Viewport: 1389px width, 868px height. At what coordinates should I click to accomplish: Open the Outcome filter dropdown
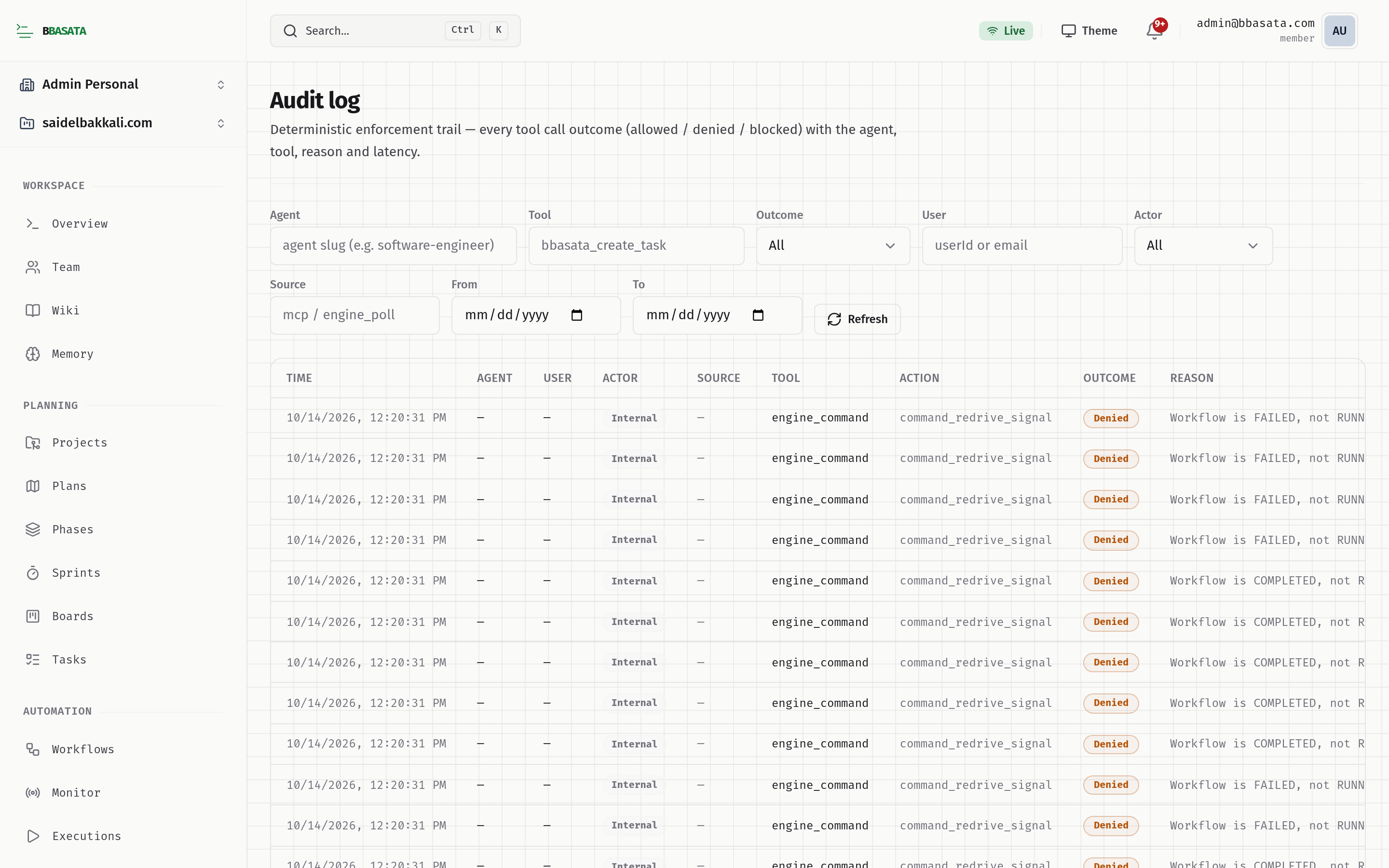point(833,246)
